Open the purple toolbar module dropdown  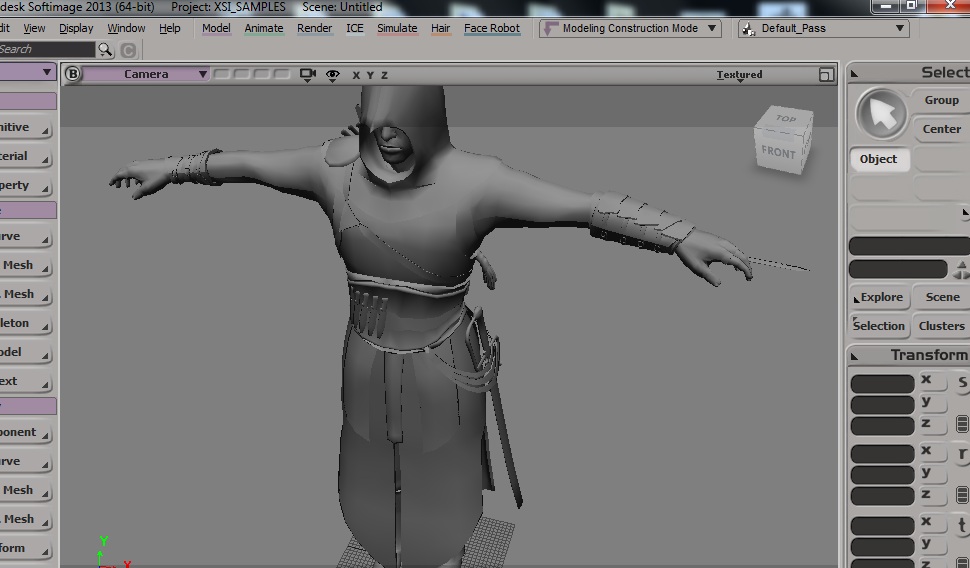point(28,72)
